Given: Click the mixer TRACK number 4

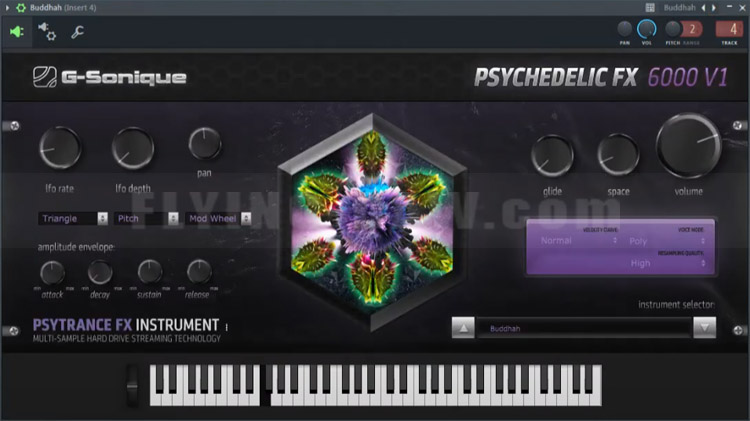Looking at the screenshot, I should (729, 29).
